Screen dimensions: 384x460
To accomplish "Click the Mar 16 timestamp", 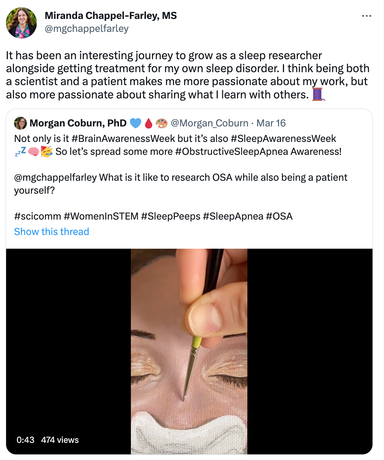I will tap(271, 123).
